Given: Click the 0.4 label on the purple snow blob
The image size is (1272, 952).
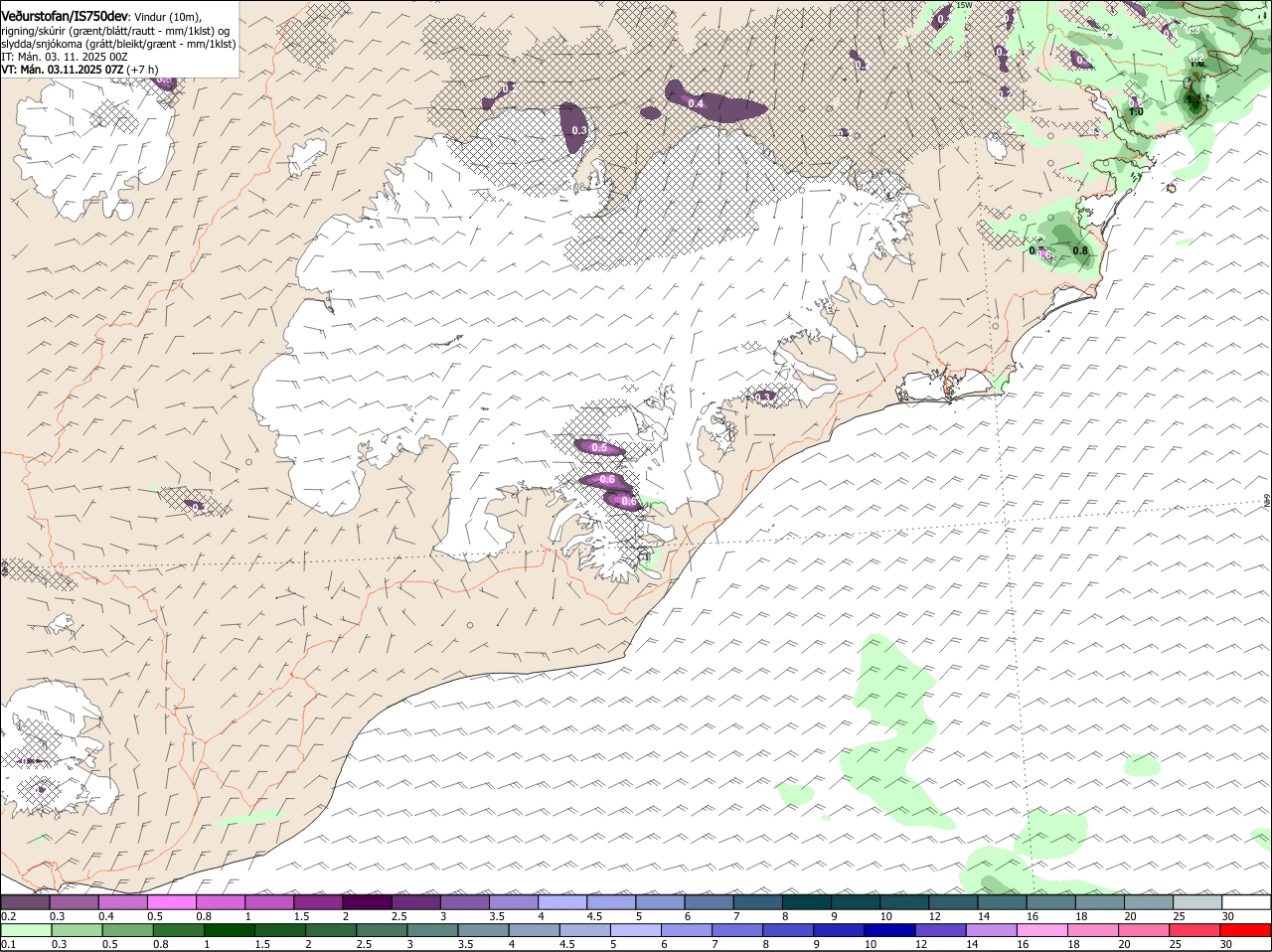Looking at the screenshot, I should click(x=697, y=103).
